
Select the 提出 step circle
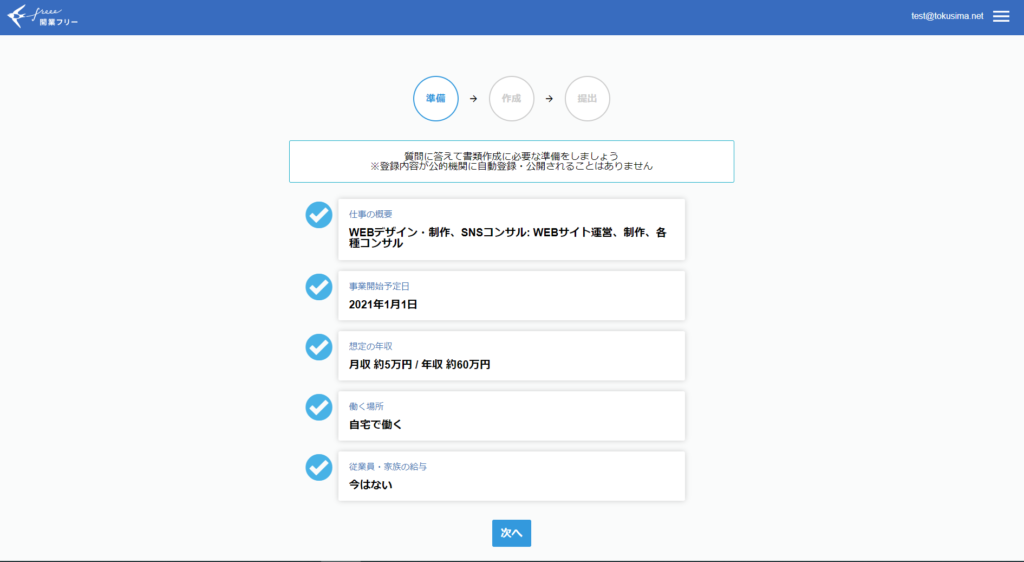click(x=587, y=99)
